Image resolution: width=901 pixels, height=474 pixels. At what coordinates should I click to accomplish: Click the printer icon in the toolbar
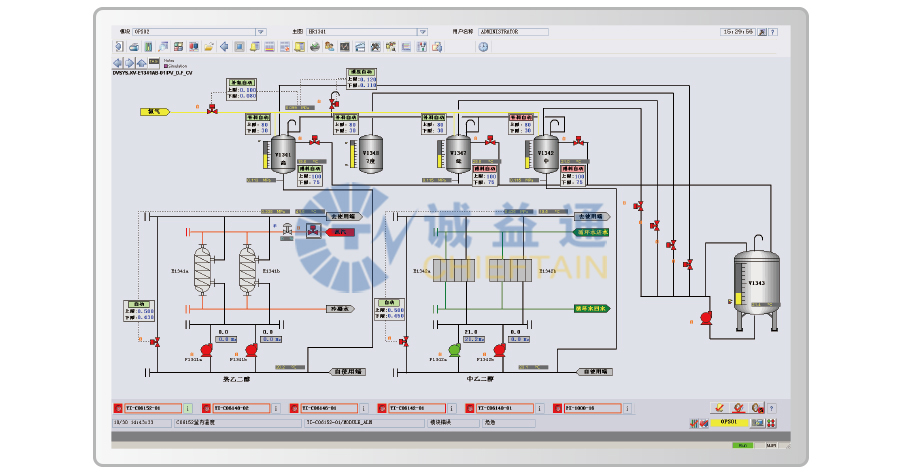pyautogui.click(x=133, y=47)
